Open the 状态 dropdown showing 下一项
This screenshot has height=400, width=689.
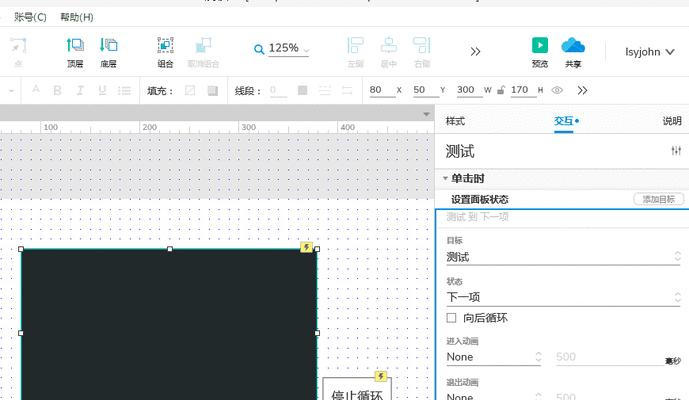(x=563, y=298)
